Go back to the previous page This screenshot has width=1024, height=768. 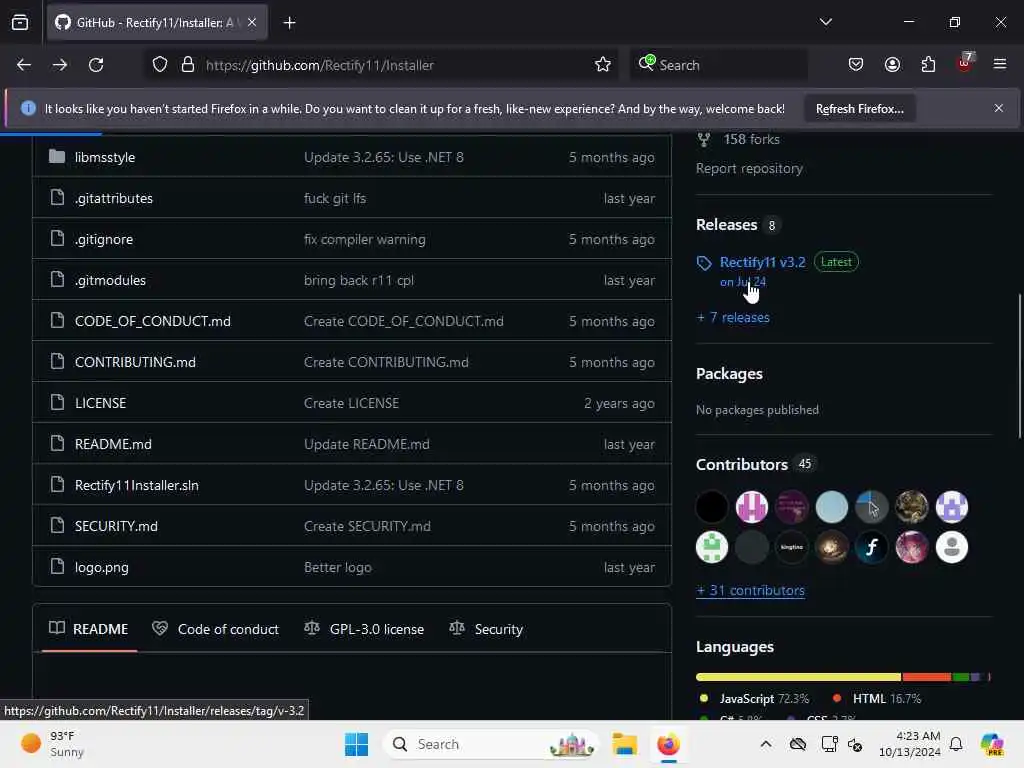coord(24,65)
